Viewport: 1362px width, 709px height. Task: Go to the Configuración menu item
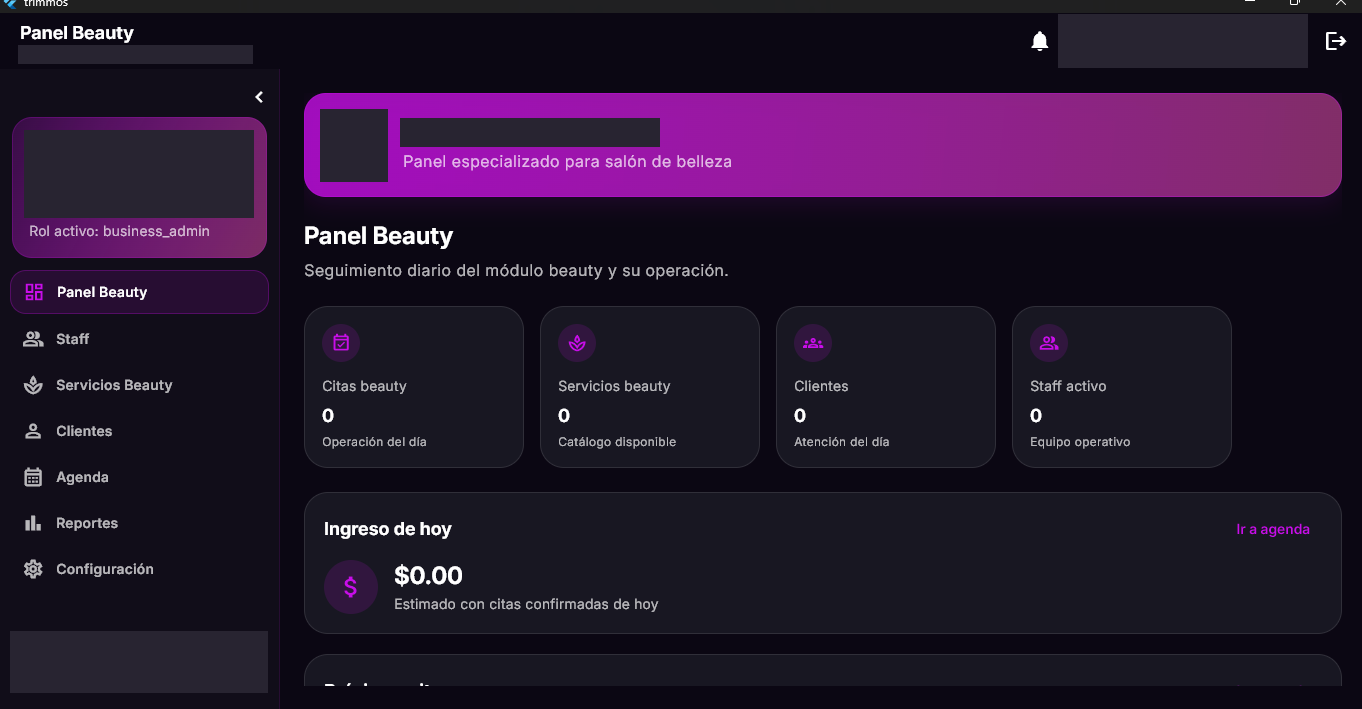point(139,569)
